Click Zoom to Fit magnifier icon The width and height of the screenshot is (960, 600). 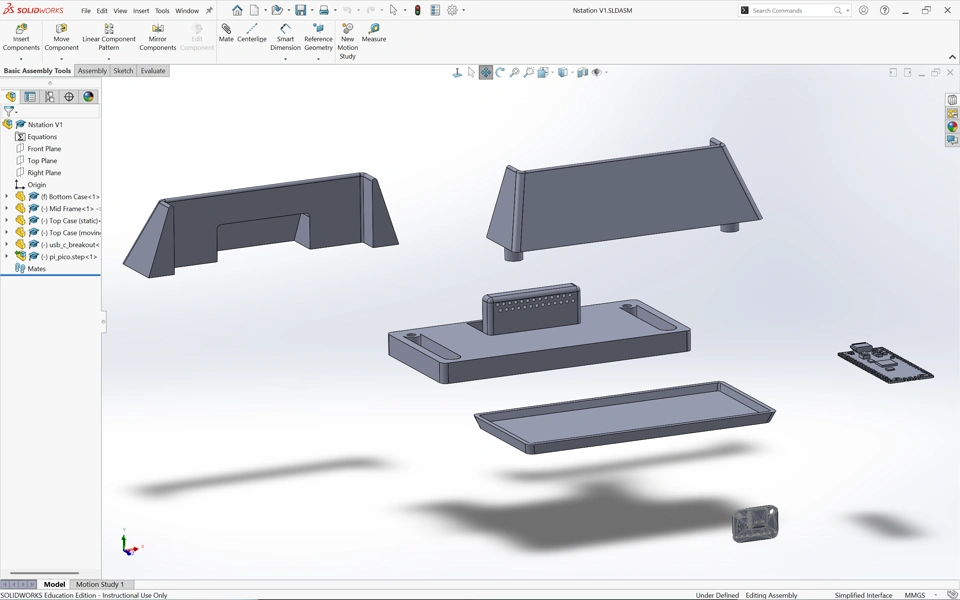click(x=514, y=72)
